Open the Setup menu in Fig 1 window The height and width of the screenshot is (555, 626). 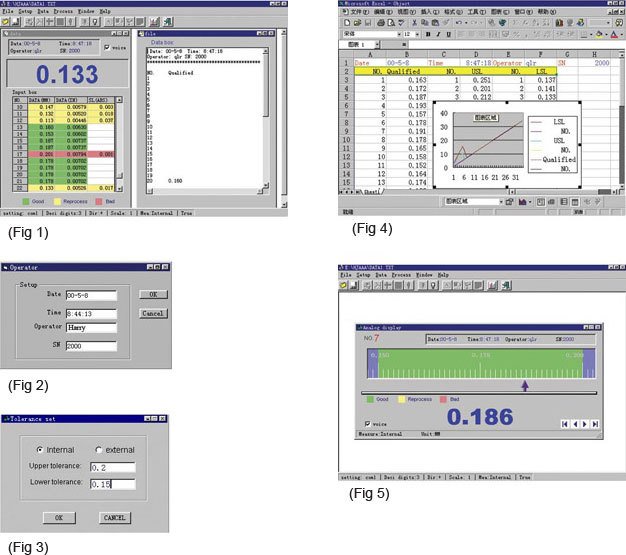[25, 11]
